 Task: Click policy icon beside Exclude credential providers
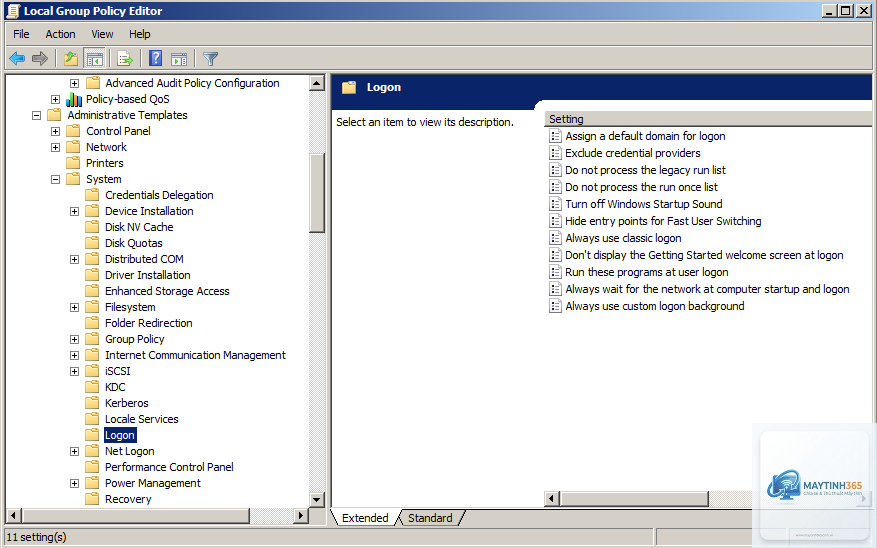(x=555, y=153)
